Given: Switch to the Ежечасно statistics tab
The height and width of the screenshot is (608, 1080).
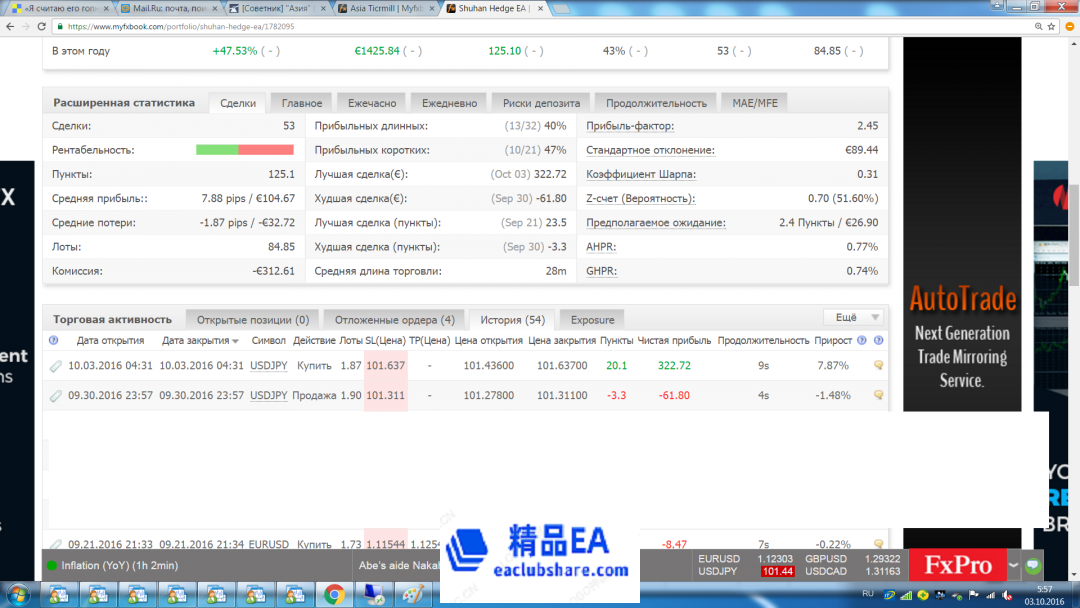Looking at the screenshot, I should tap(372, 103).
